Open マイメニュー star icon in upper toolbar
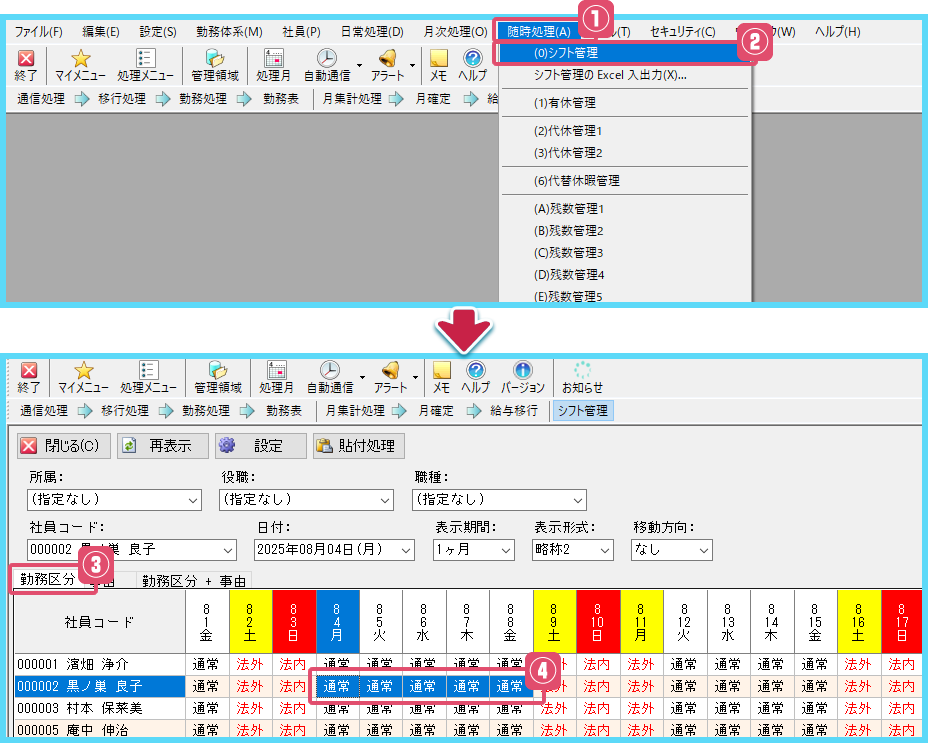This screenshot has width=928, height=743. pos(80,65)
